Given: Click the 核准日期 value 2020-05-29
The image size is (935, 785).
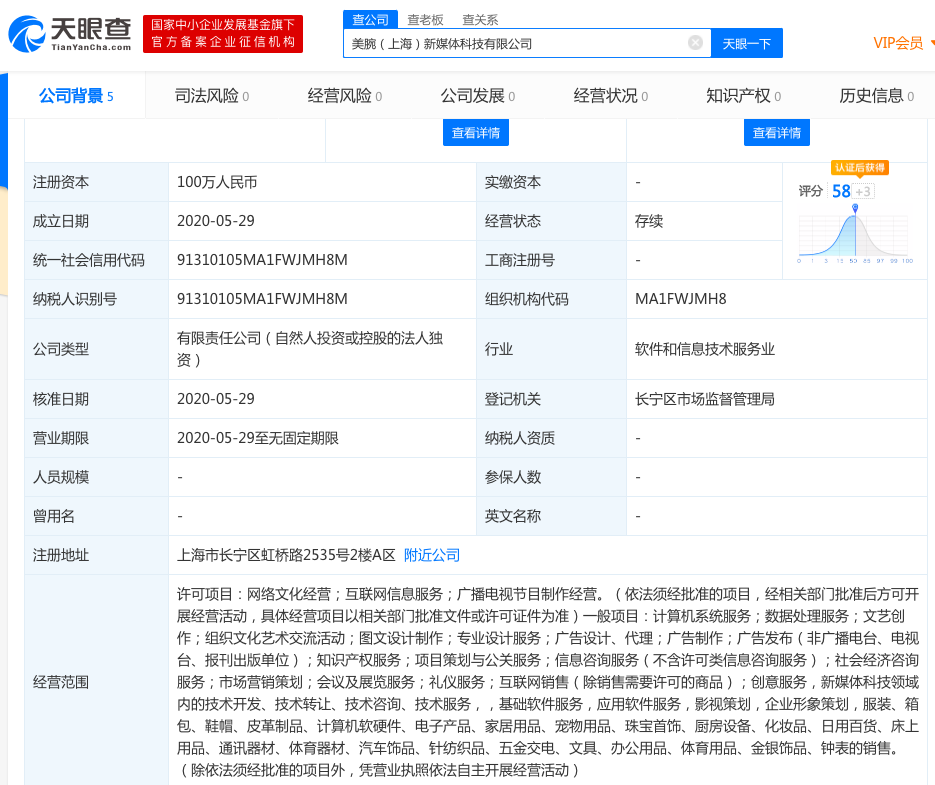Looking at the screenshot, I should point(216,398).
